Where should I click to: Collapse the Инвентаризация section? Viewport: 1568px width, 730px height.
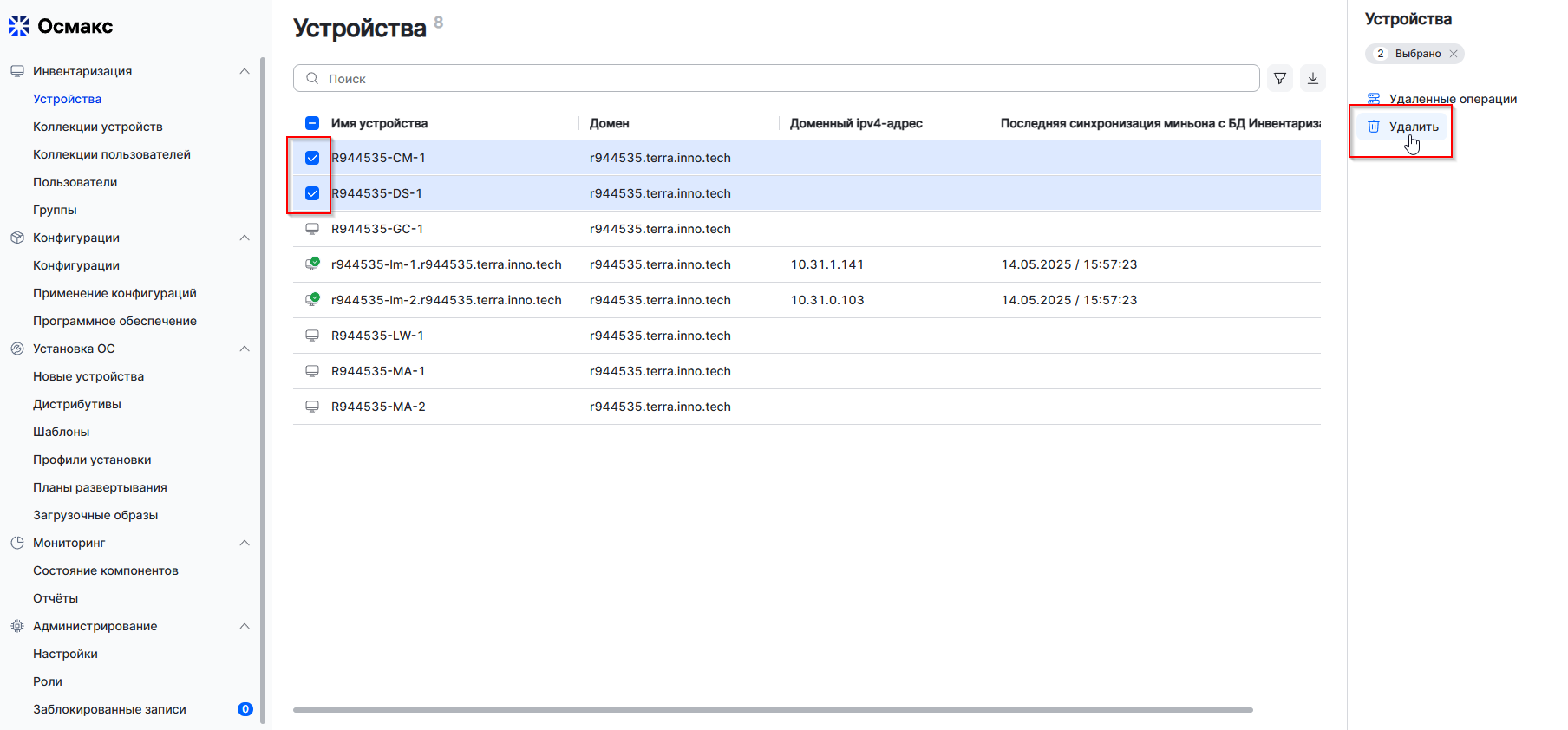pos(245,71)
